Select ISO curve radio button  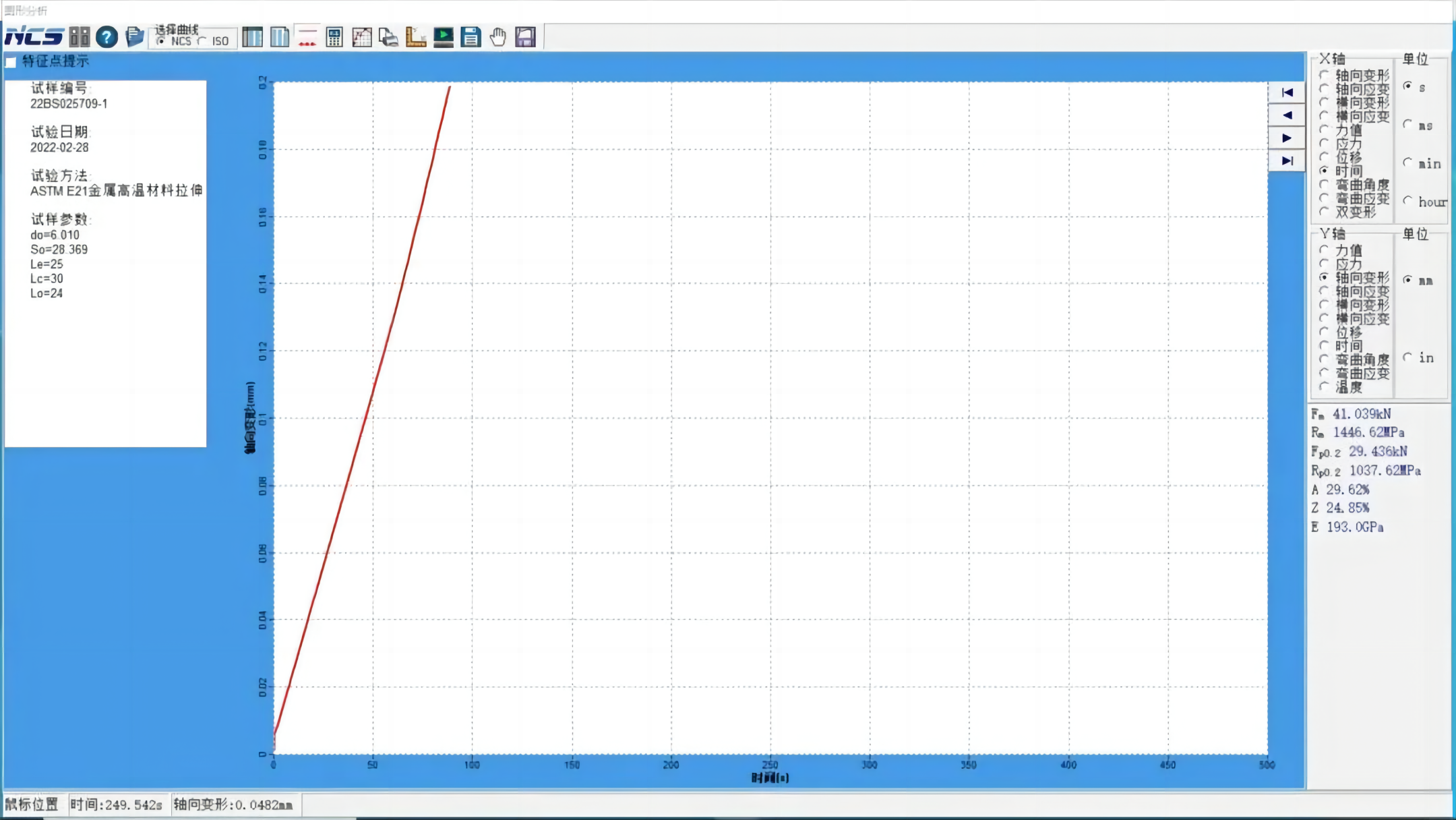tap(202, 41)
